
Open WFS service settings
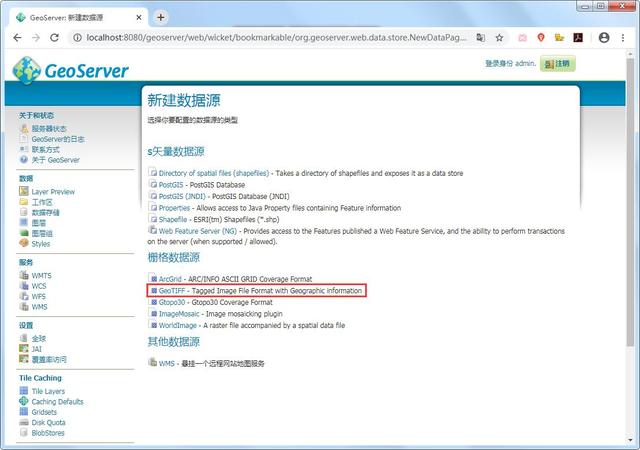pyautogui.click(x=39, y=296)
